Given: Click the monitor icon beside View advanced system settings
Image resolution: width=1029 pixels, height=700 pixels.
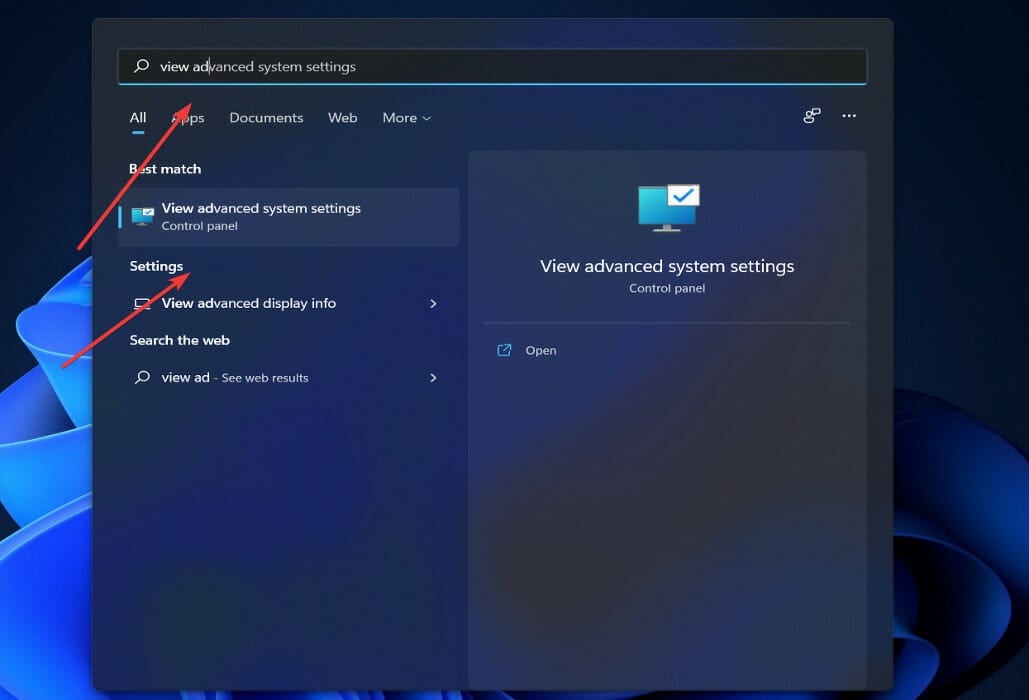Looking at the screenshot, I should pos(142,215).
